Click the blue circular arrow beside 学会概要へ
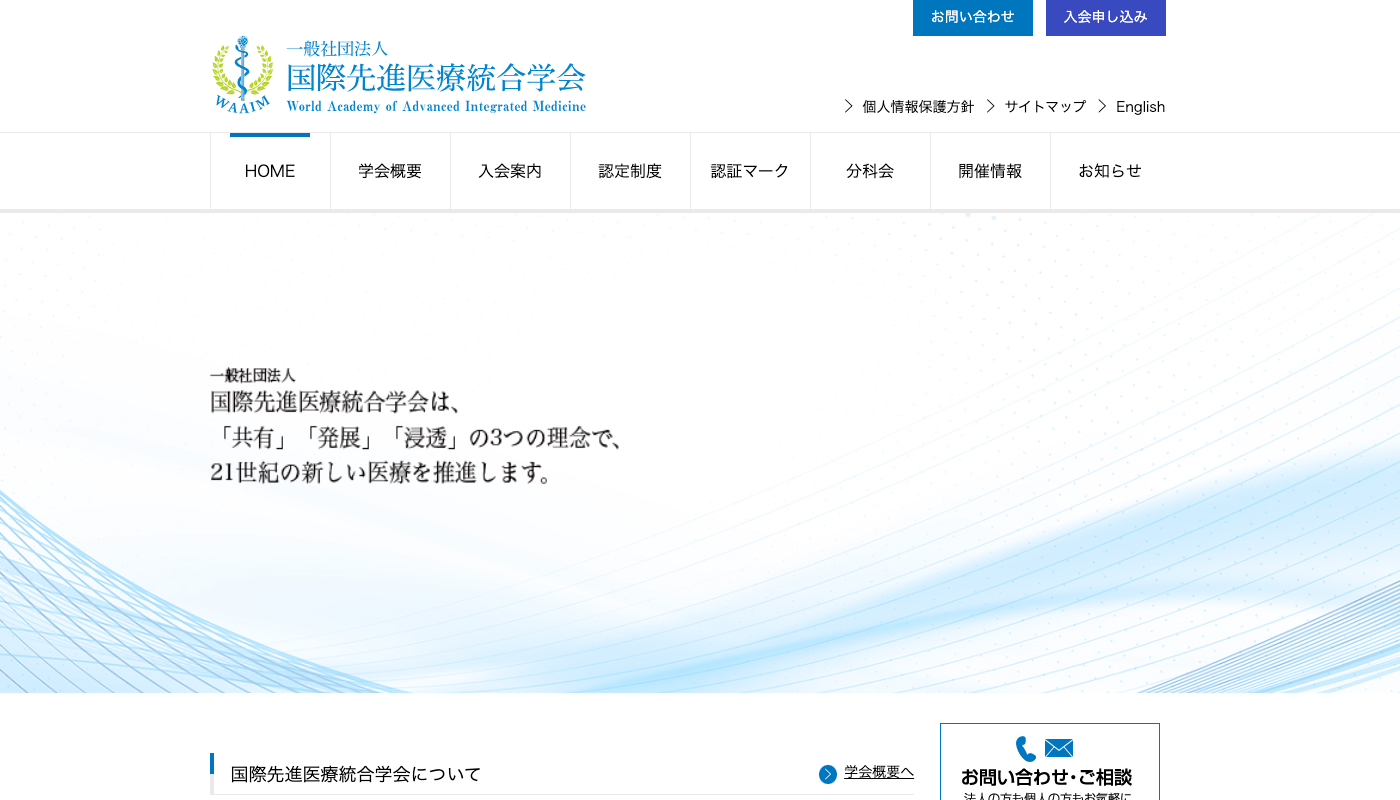 pos(827,773)
